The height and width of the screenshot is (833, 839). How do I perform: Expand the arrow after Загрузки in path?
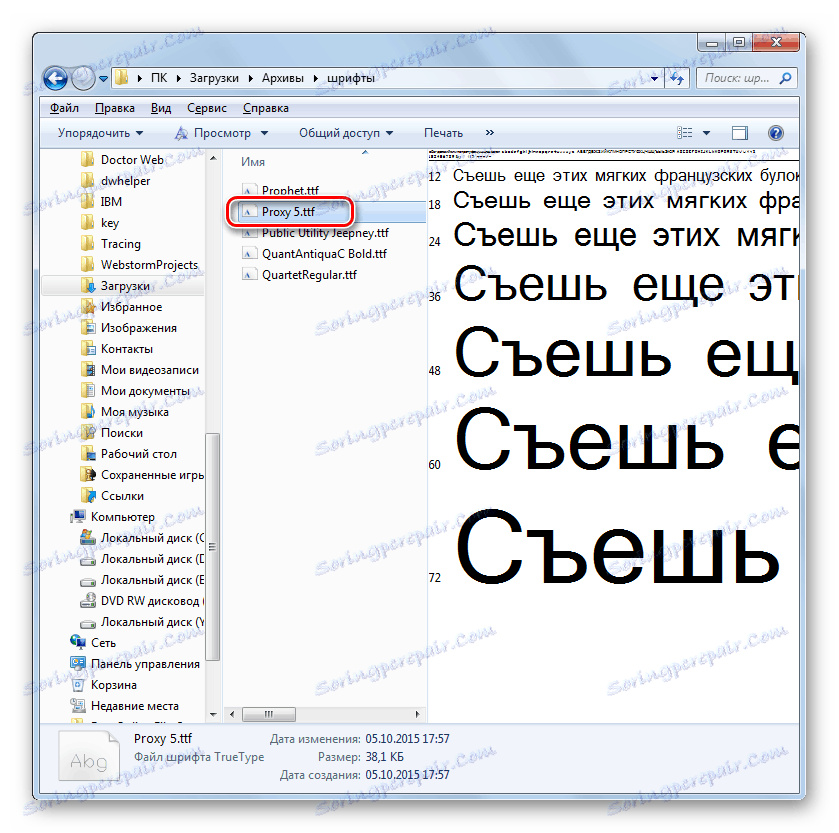pos(250,78)
